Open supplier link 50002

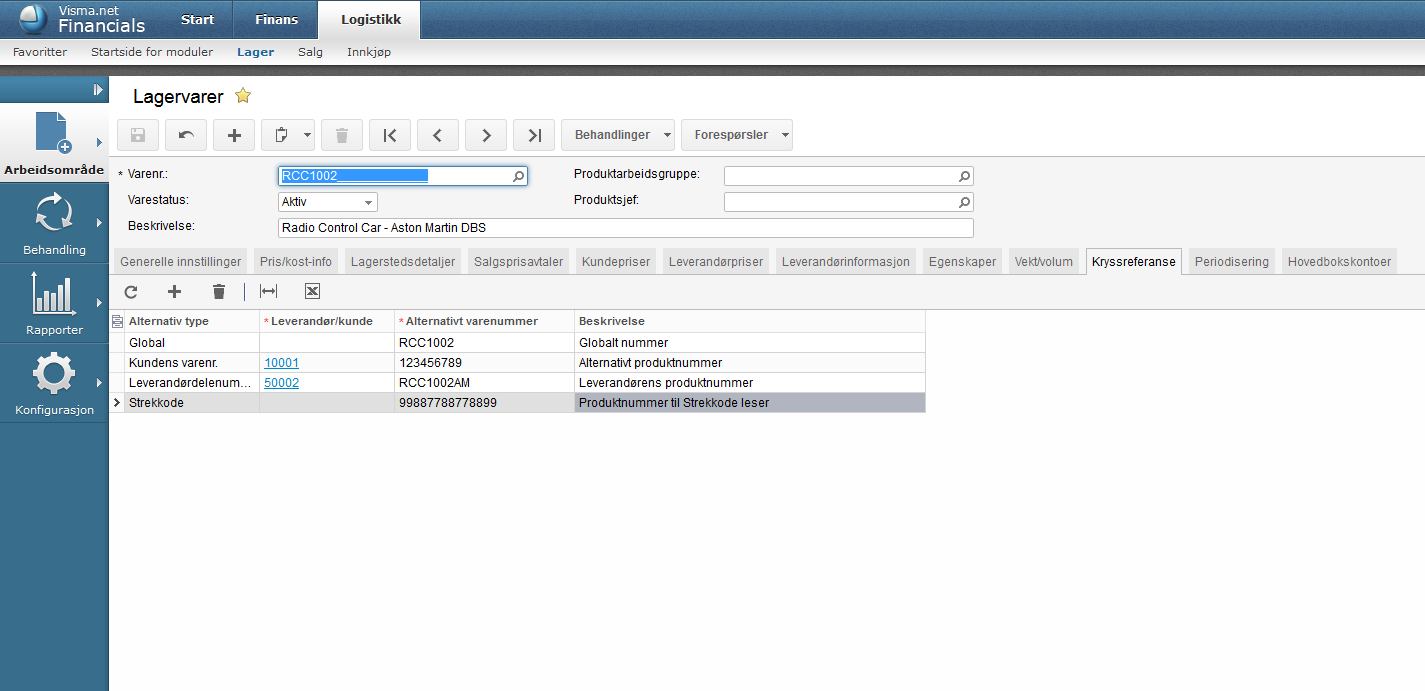point(281,383)
